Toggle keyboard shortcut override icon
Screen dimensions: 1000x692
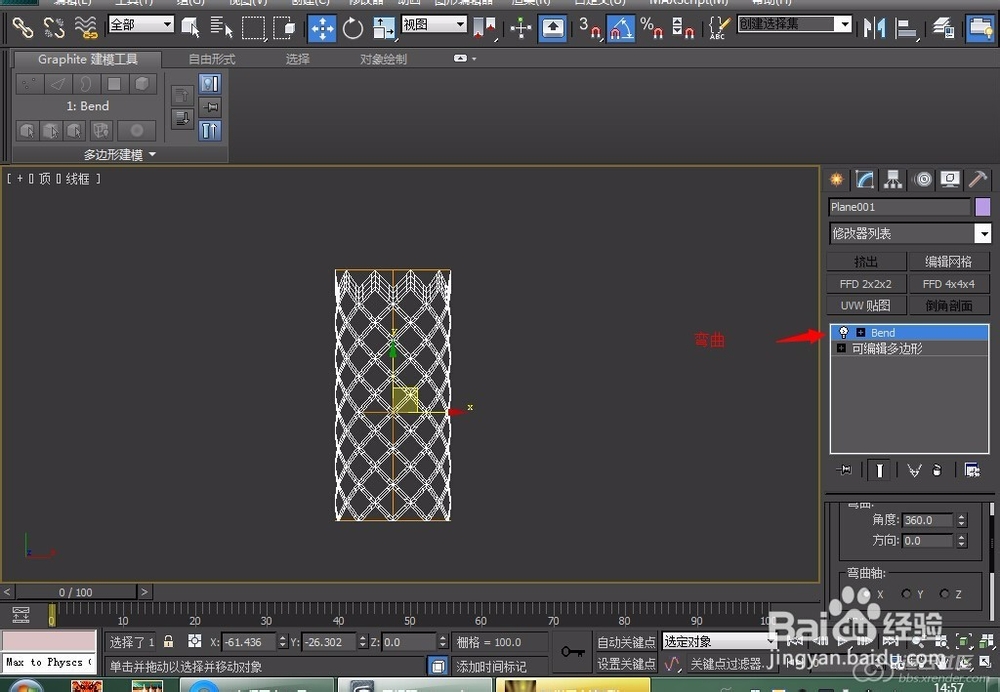pos(552,28)
